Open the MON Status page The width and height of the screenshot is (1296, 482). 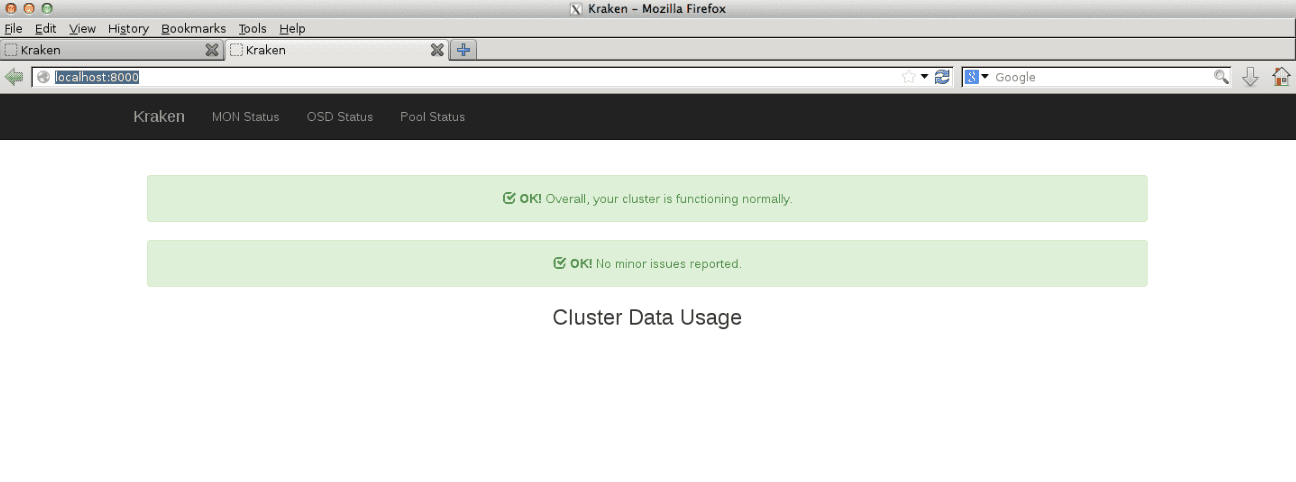pos(245,117)
